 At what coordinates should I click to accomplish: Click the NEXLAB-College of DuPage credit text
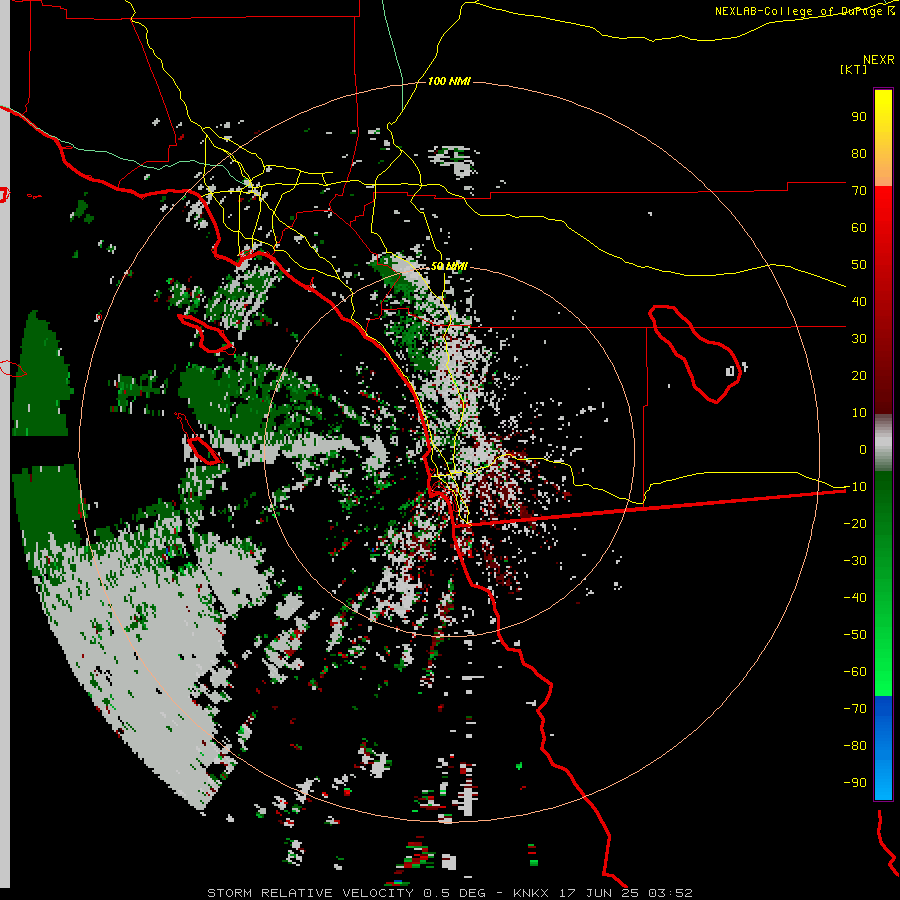tap(804, 11)
